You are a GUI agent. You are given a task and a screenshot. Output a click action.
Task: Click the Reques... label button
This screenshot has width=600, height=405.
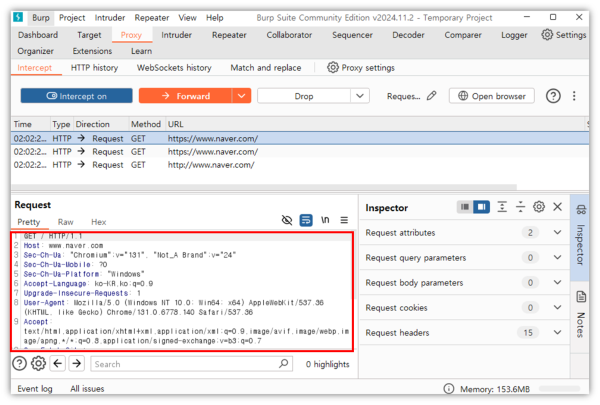click(x=403, y=96)
